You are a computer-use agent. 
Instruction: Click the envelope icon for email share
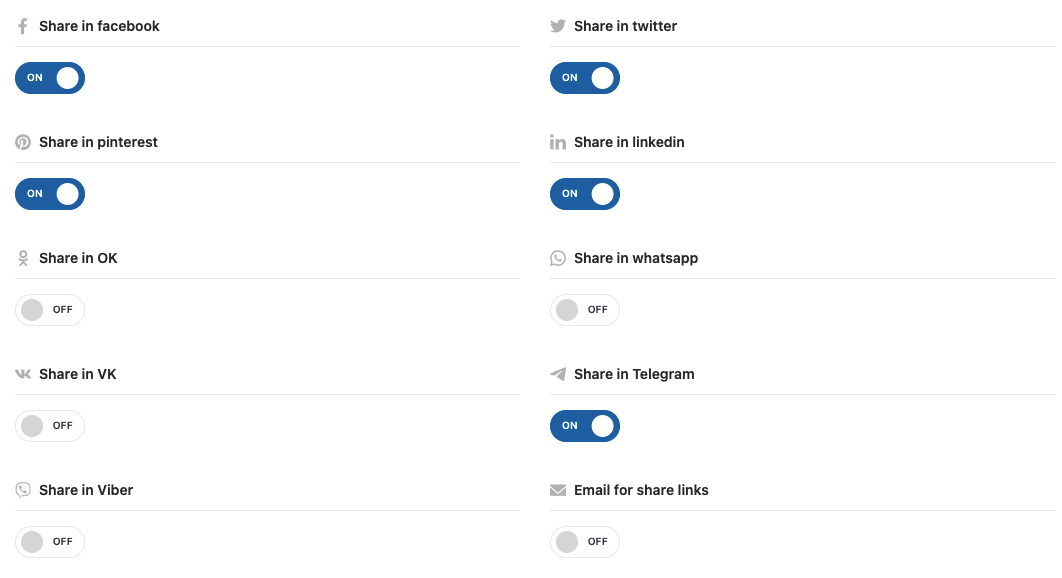[x=557, y=490]
